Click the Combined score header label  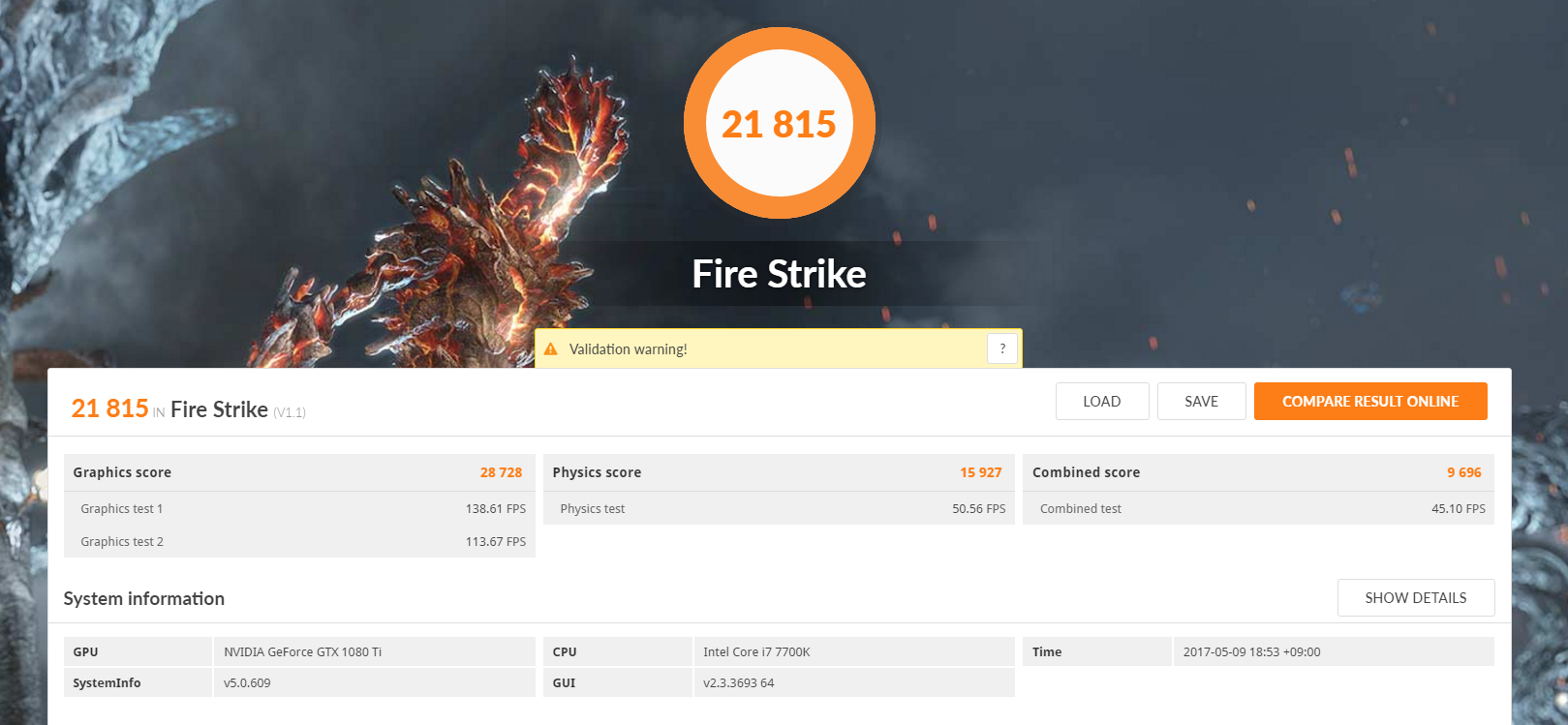(x=1086, y=472)
